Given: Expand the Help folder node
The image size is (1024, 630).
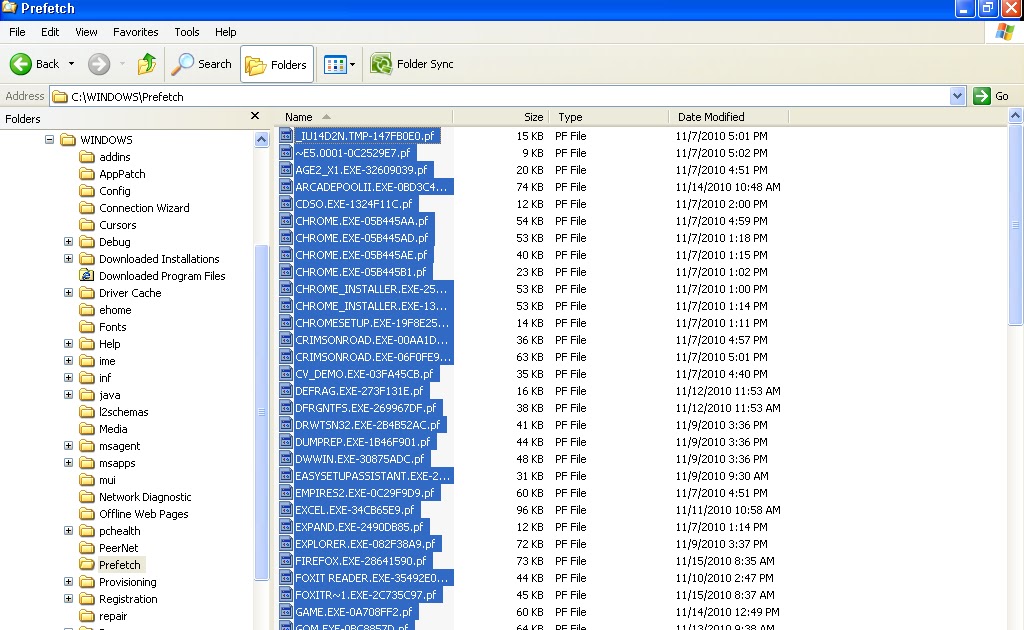Looking at the screenshot, I should (68, 343).
